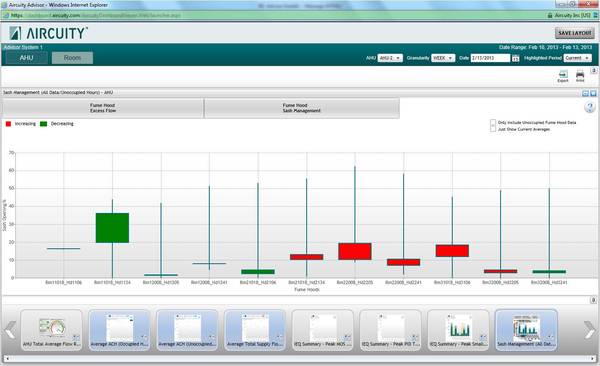Open Average Total Supply Flow thumbnail
The image size is (600, 366).
point(255,330)
